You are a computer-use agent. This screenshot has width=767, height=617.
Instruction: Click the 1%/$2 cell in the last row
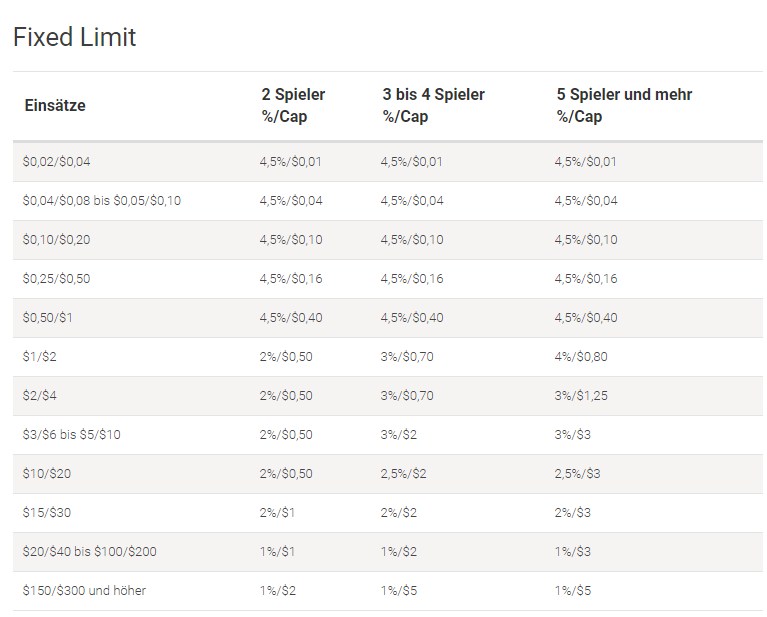(x=278, y=591)
